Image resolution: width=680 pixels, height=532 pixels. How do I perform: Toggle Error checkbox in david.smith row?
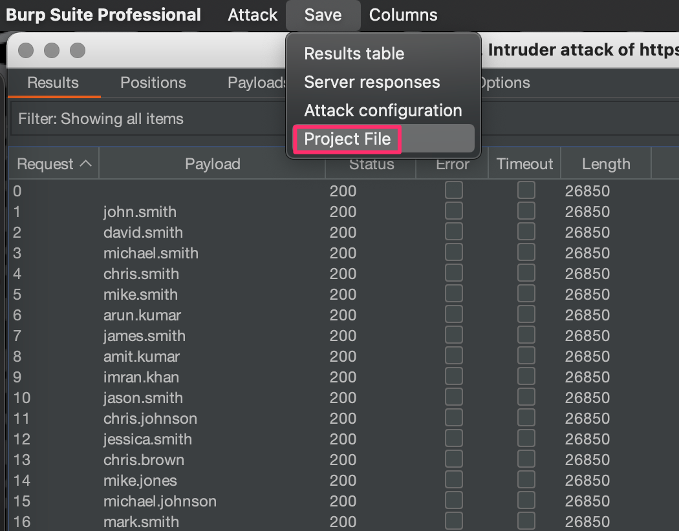pos(454,232)
